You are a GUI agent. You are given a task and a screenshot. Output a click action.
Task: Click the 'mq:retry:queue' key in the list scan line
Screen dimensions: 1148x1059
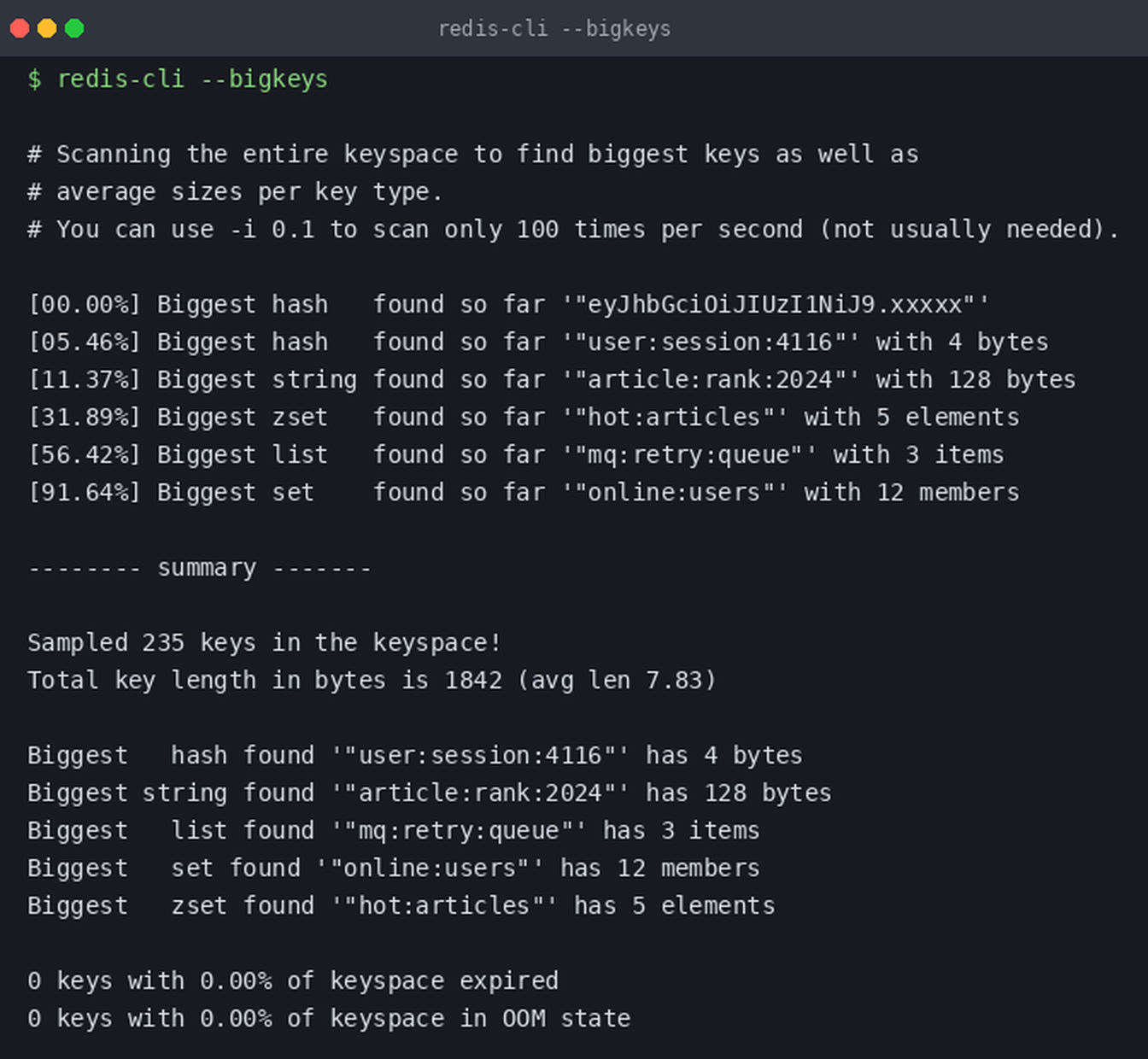[689, 455]
